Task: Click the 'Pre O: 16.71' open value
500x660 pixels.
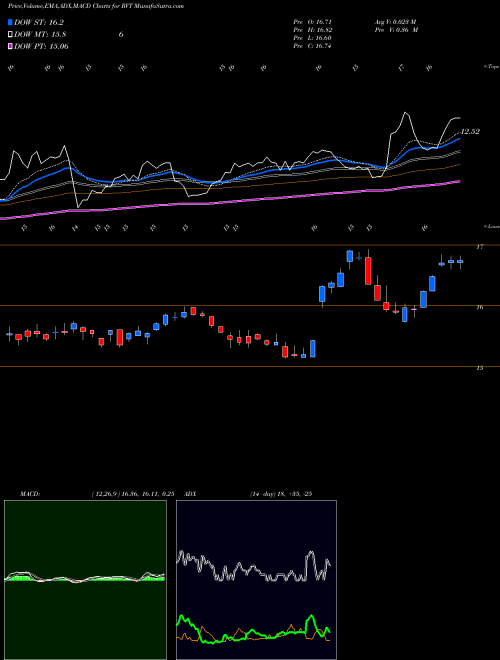Action: click(312, 22)
